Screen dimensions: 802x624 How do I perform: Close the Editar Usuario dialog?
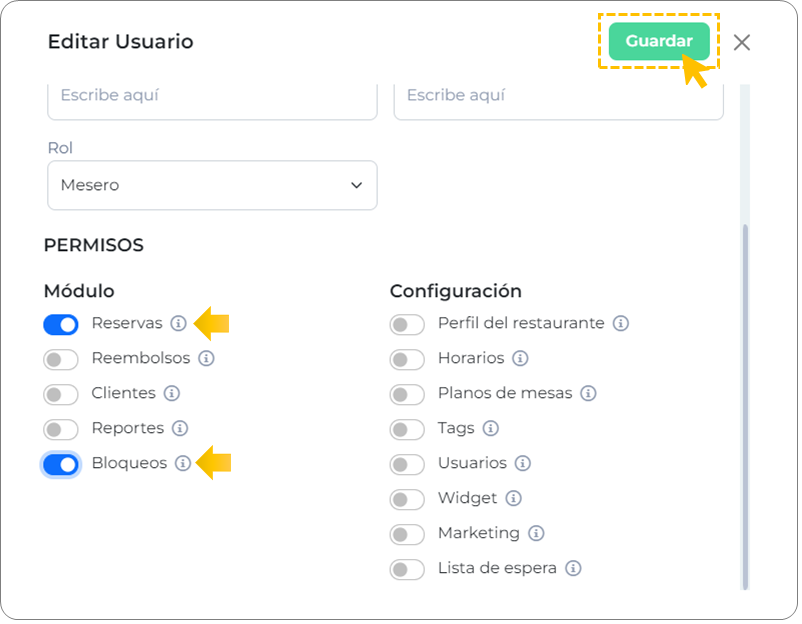741,42
